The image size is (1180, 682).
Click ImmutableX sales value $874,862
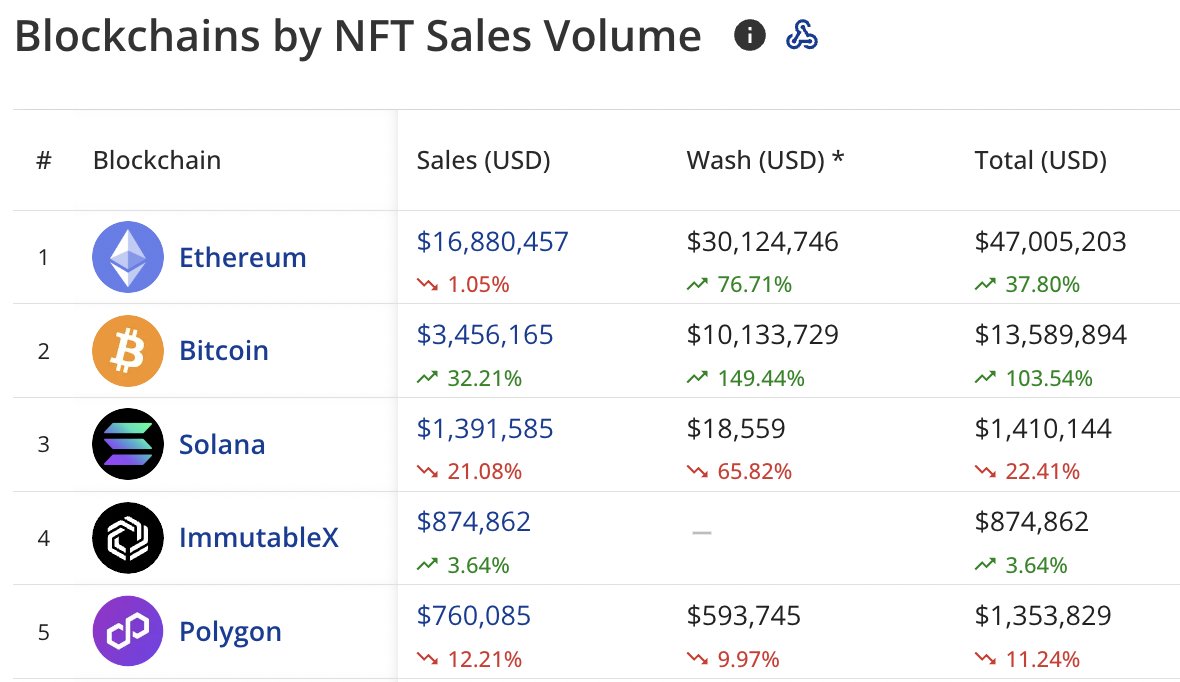(x=473, y=522)
